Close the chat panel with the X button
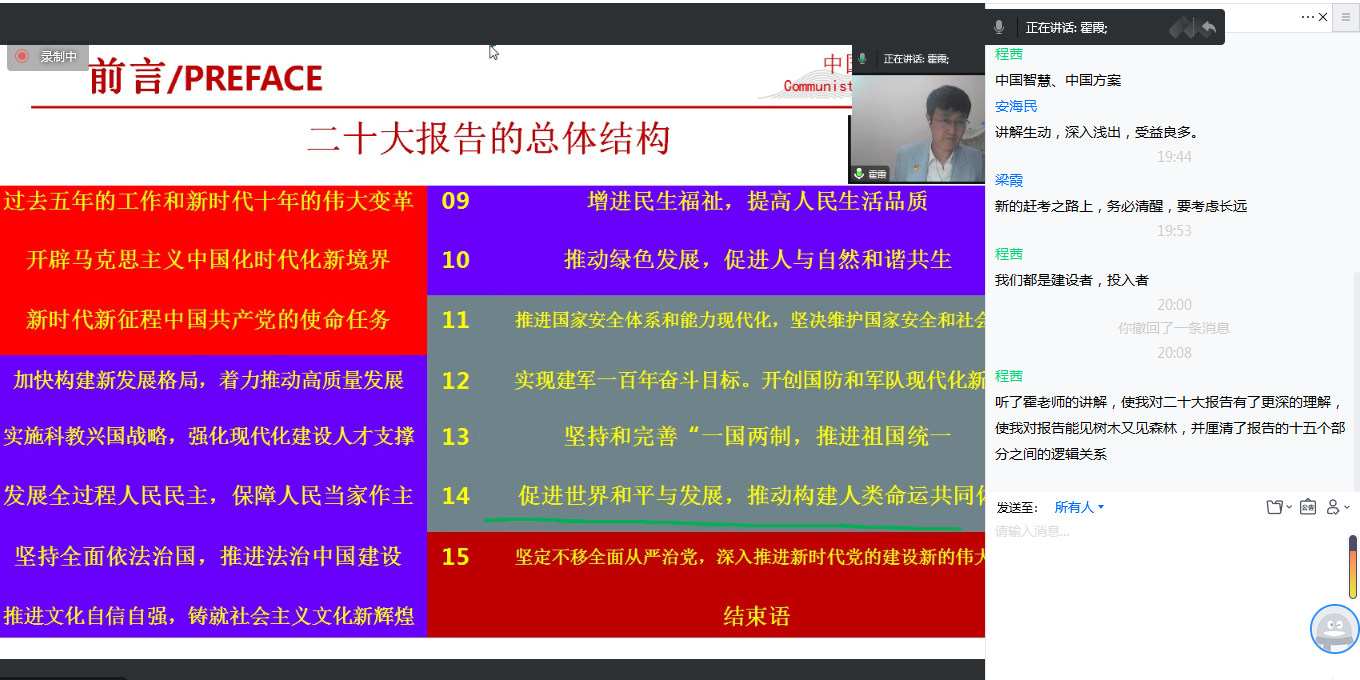This screenshot has height=680, width=1360. pyautogui.click(x=1323, y=17)
